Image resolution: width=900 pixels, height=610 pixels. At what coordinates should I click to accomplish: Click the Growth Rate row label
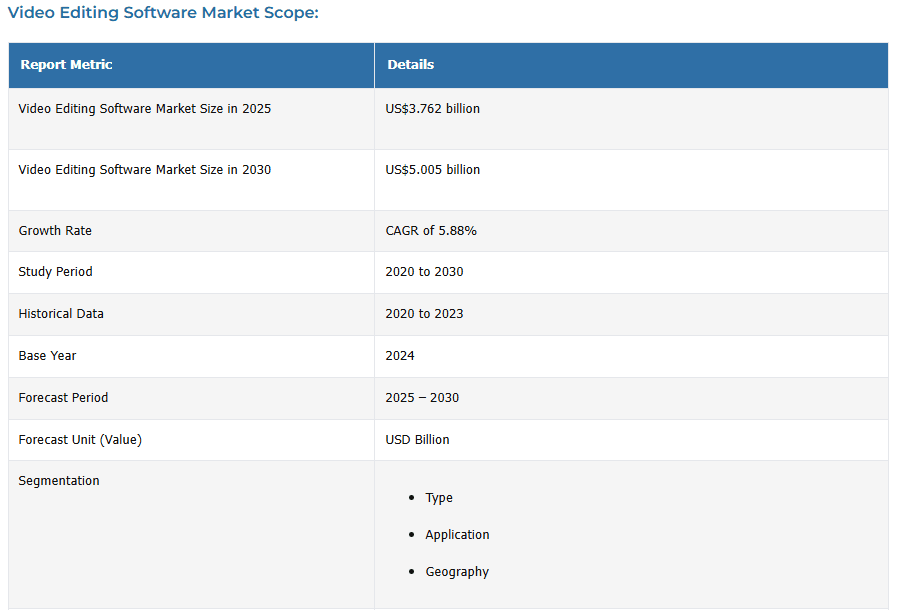(x=55, y=231)
